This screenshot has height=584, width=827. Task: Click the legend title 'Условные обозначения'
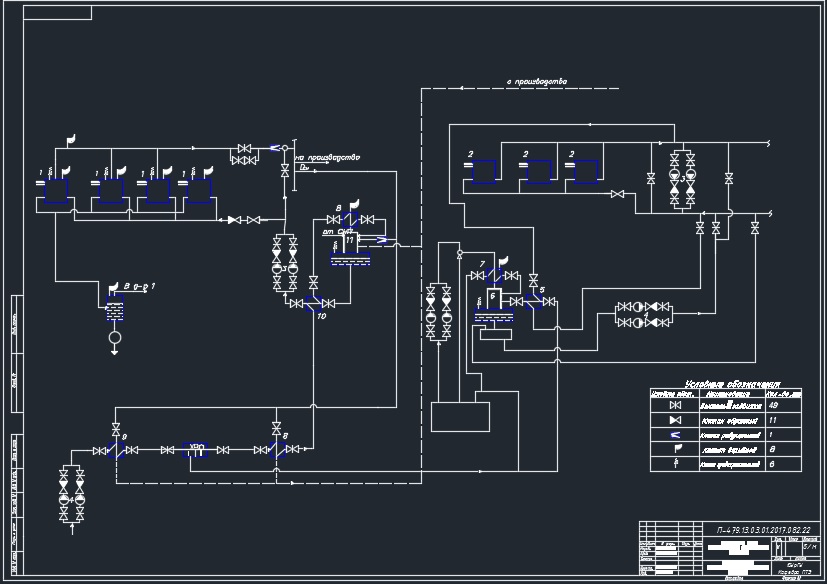733,384
